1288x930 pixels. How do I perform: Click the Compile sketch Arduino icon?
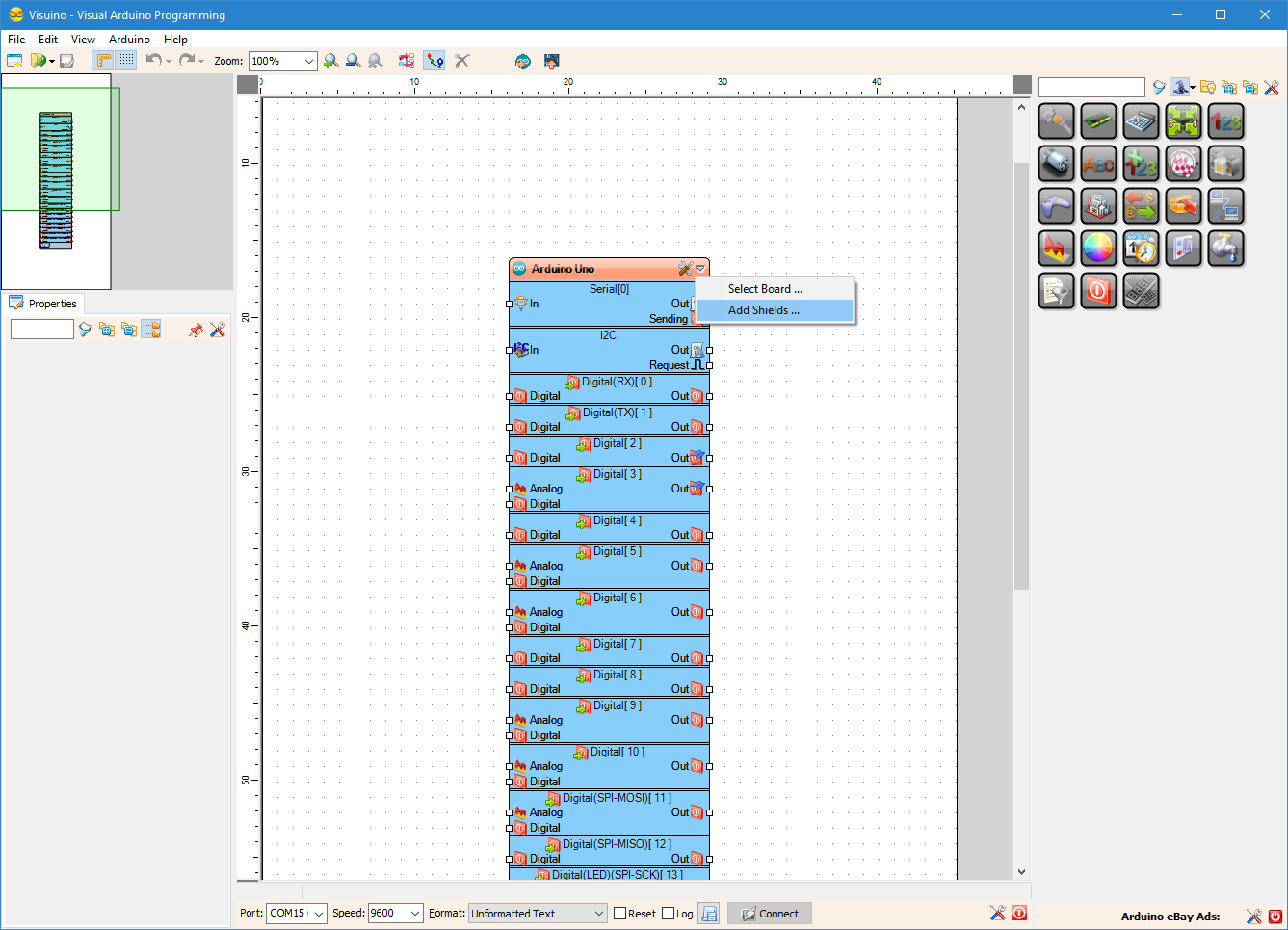[x=523, y=61]
